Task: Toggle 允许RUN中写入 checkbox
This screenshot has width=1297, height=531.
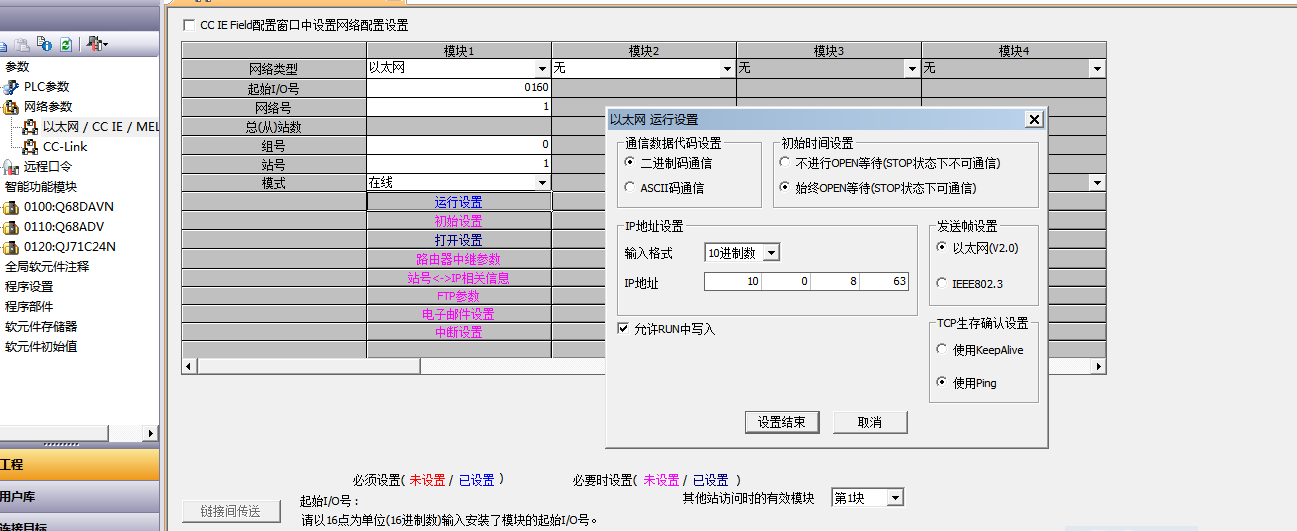Action: coord(623,328)
